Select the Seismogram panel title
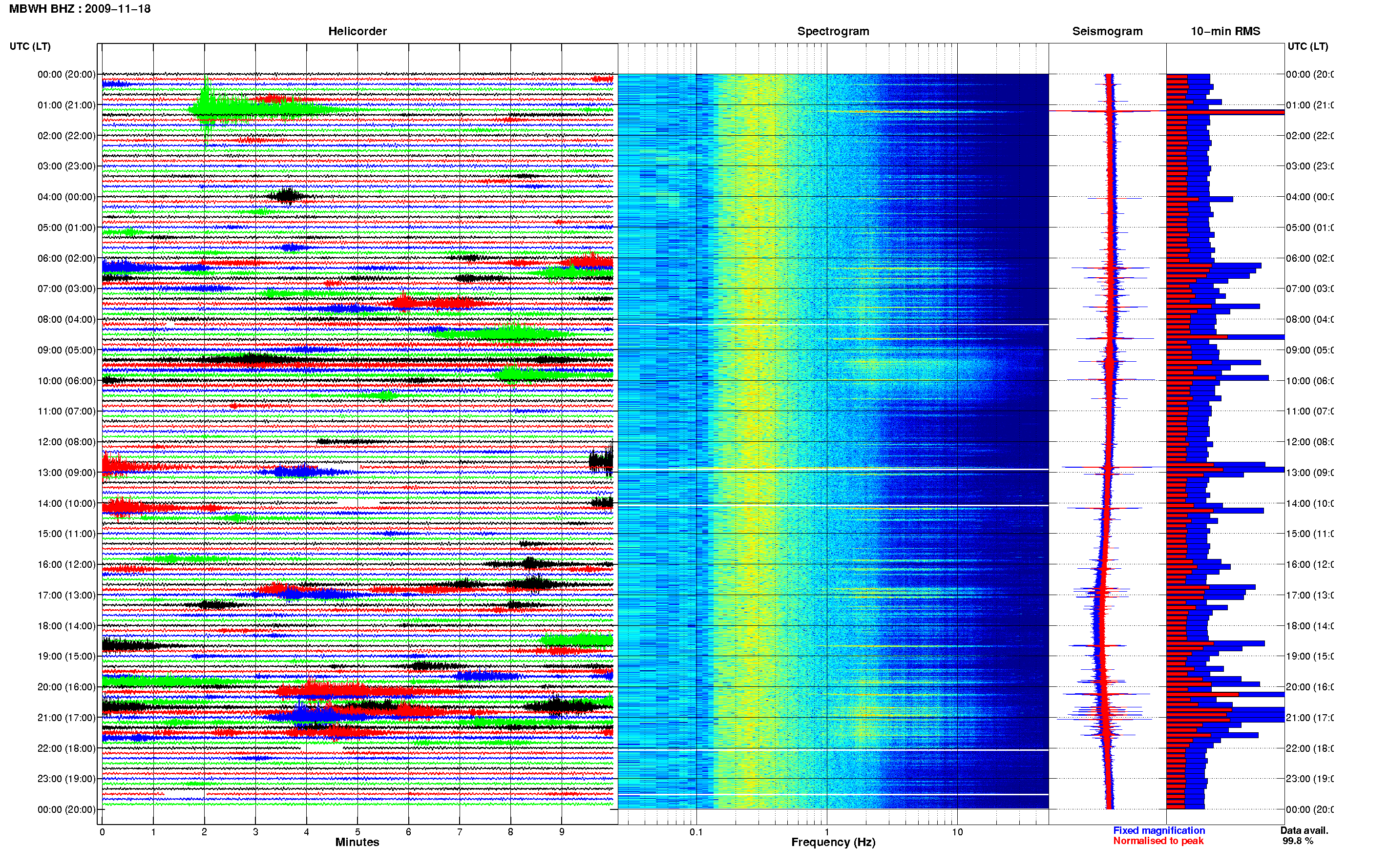 [x=1107, y=32]
